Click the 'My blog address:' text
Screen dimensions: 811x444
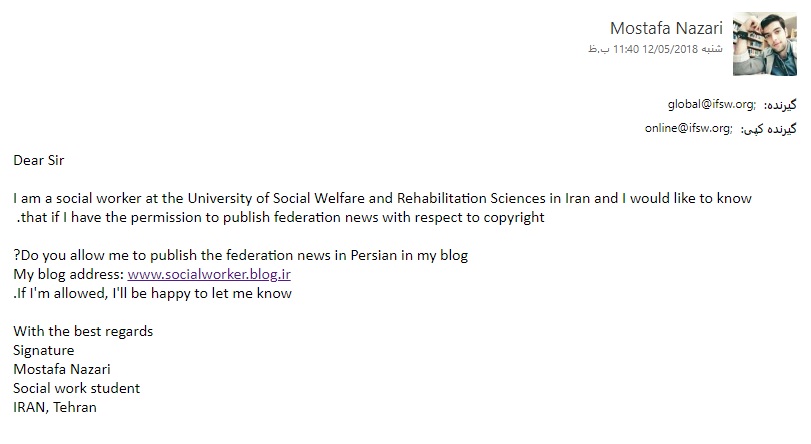[x=69, y=274]
